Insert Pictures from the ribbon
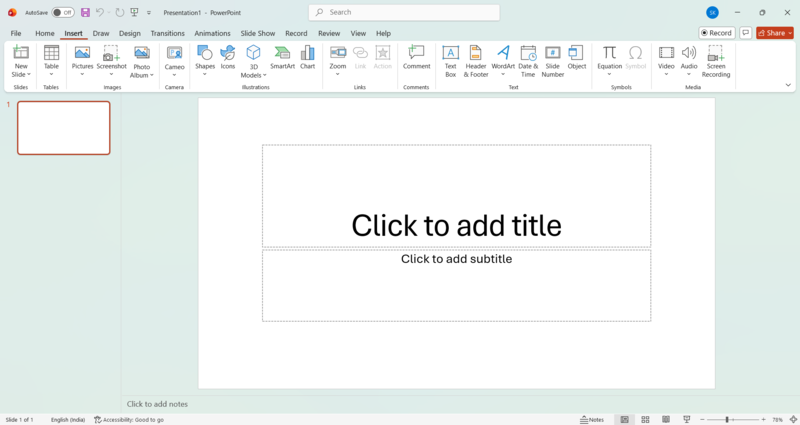 click(x=82, y=61)
